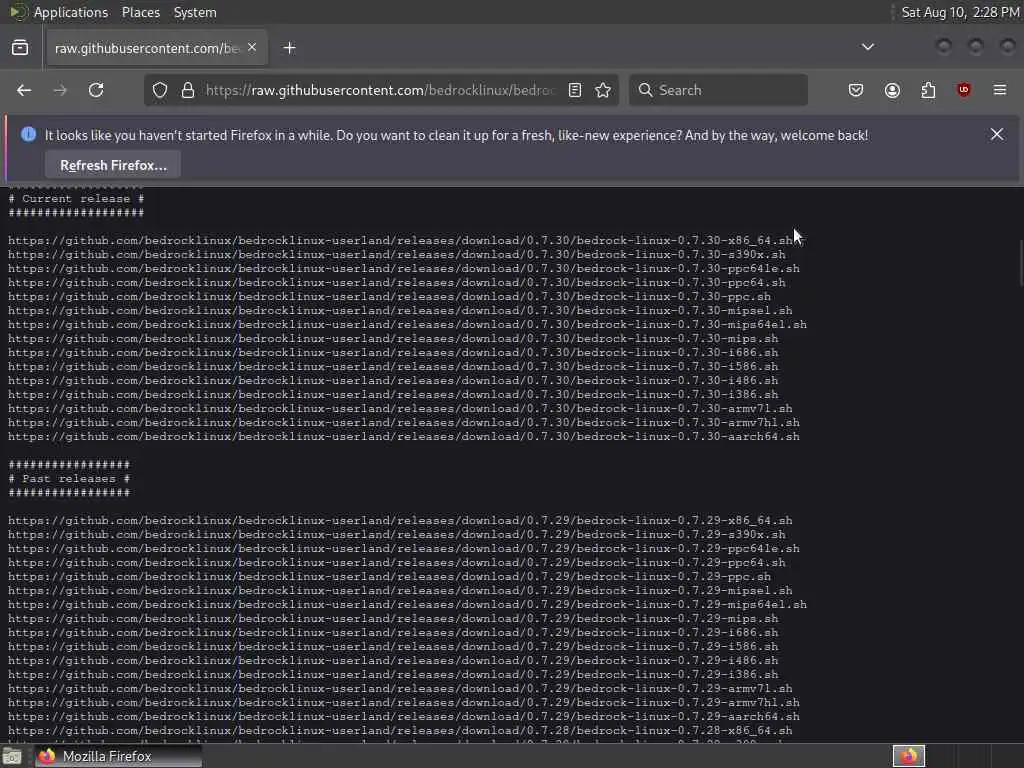Click the 0.7.30-i486.sh URL line
This screenshot has height=768, width=1024.
393,381
